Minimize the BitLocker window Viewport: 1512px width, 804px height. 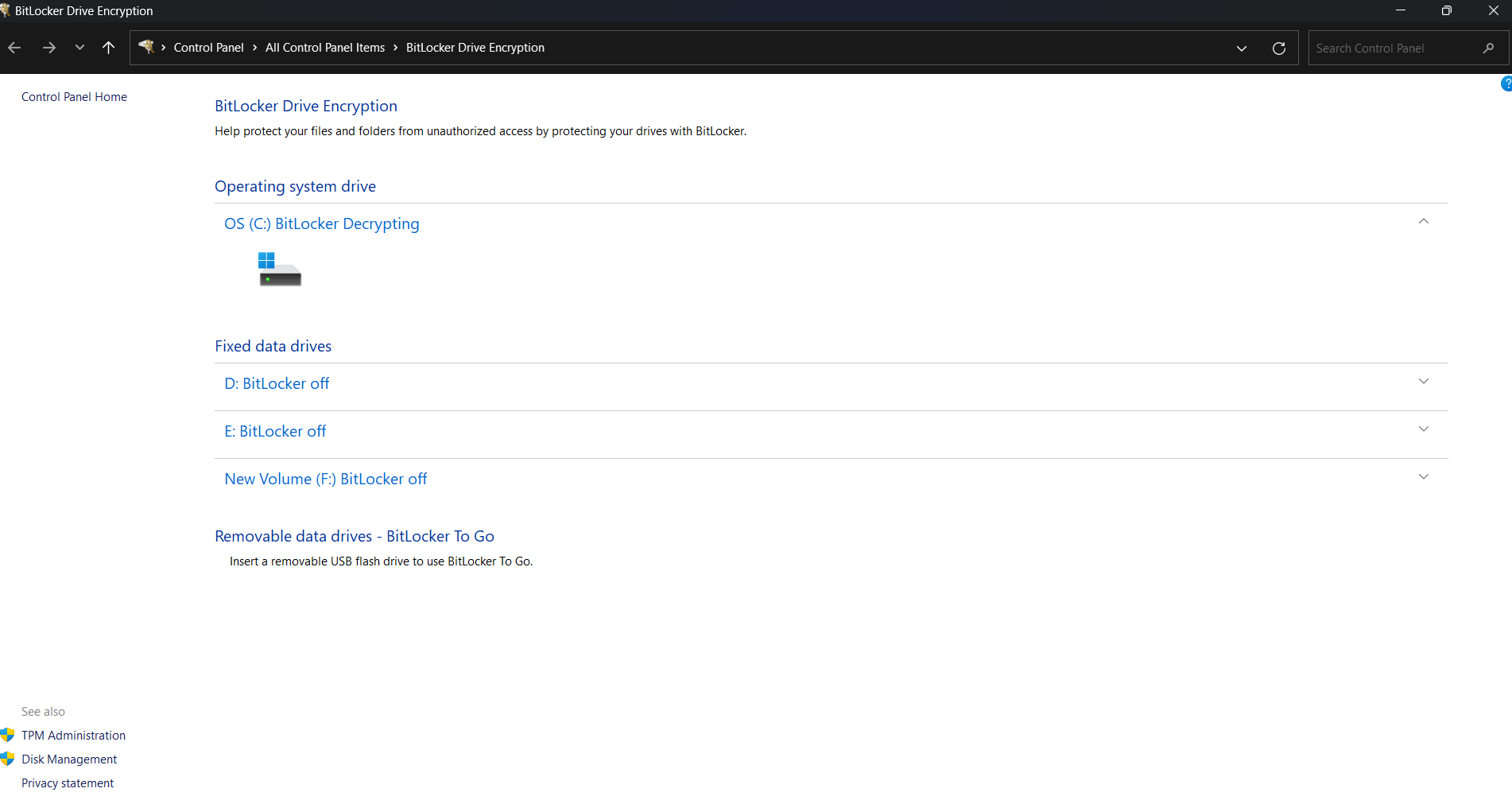coord(1401,10)
